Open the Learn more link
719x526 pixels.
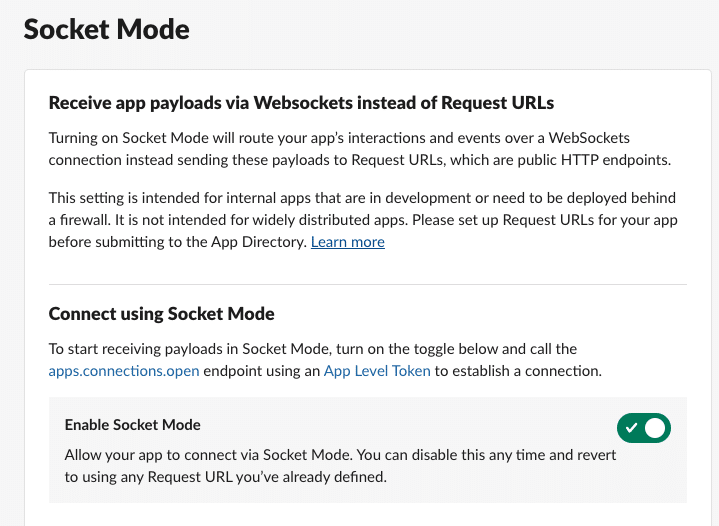click(x=348, y=242)
